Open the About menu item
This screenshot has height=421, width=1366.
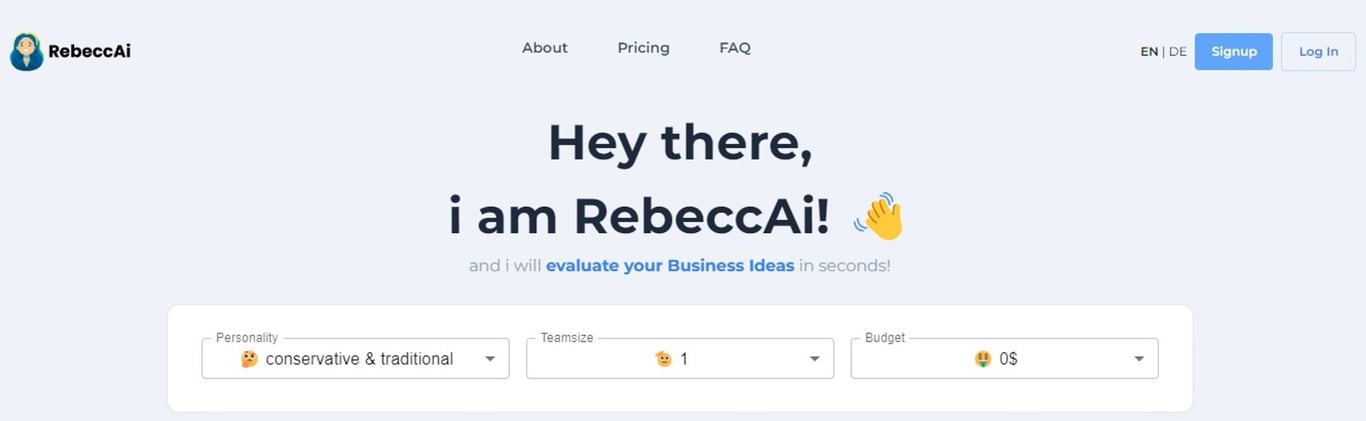[545, 48]
